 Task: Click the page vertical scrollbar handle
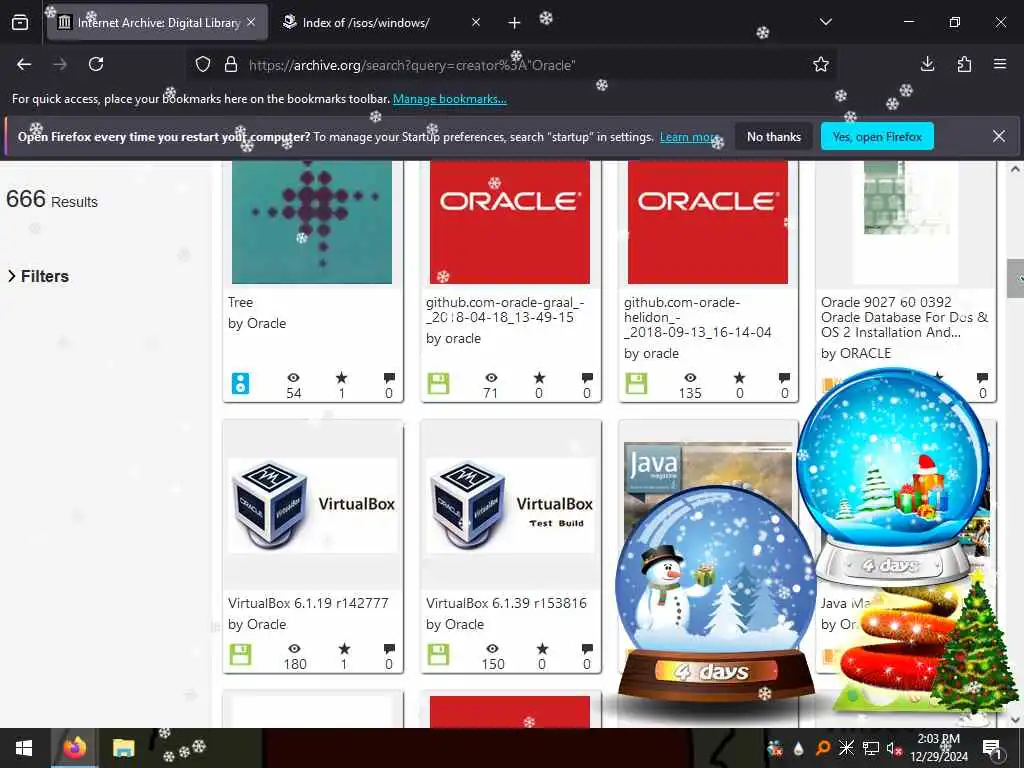pyautogui.click(x=1016, y=278)
